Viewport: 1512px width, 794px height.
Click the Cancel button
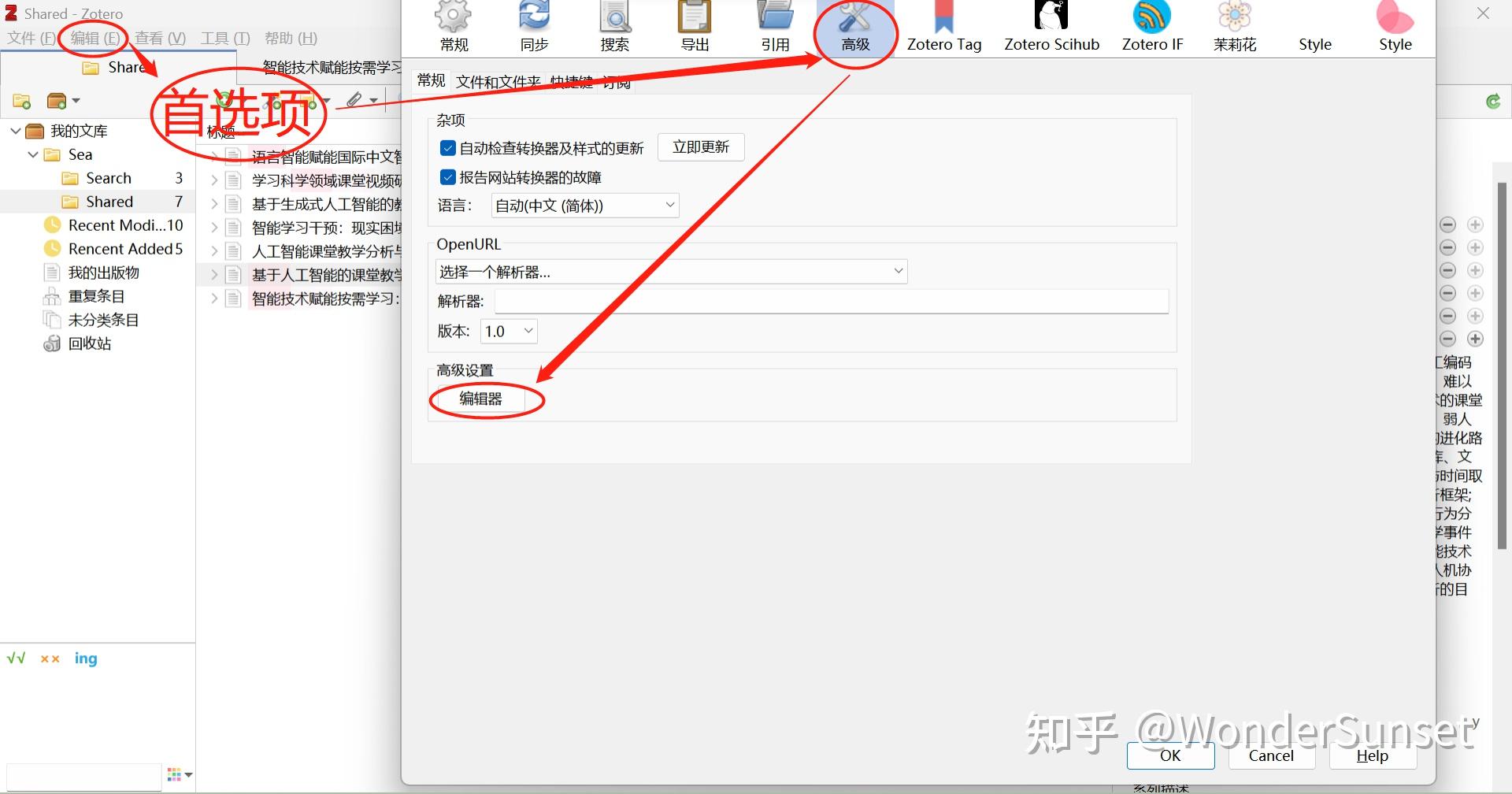click(x=1271, y=755)
